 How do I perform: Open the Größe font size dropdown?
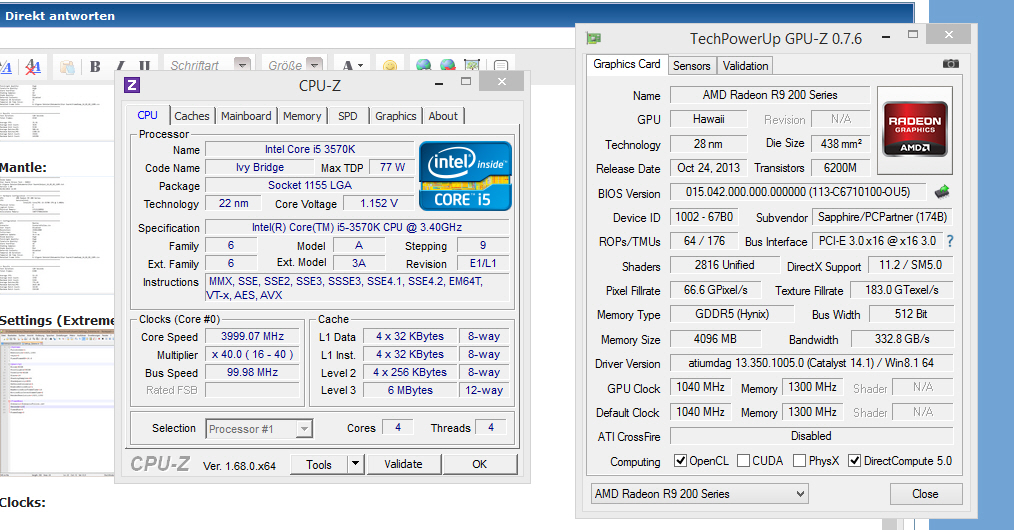coord(314,65)
